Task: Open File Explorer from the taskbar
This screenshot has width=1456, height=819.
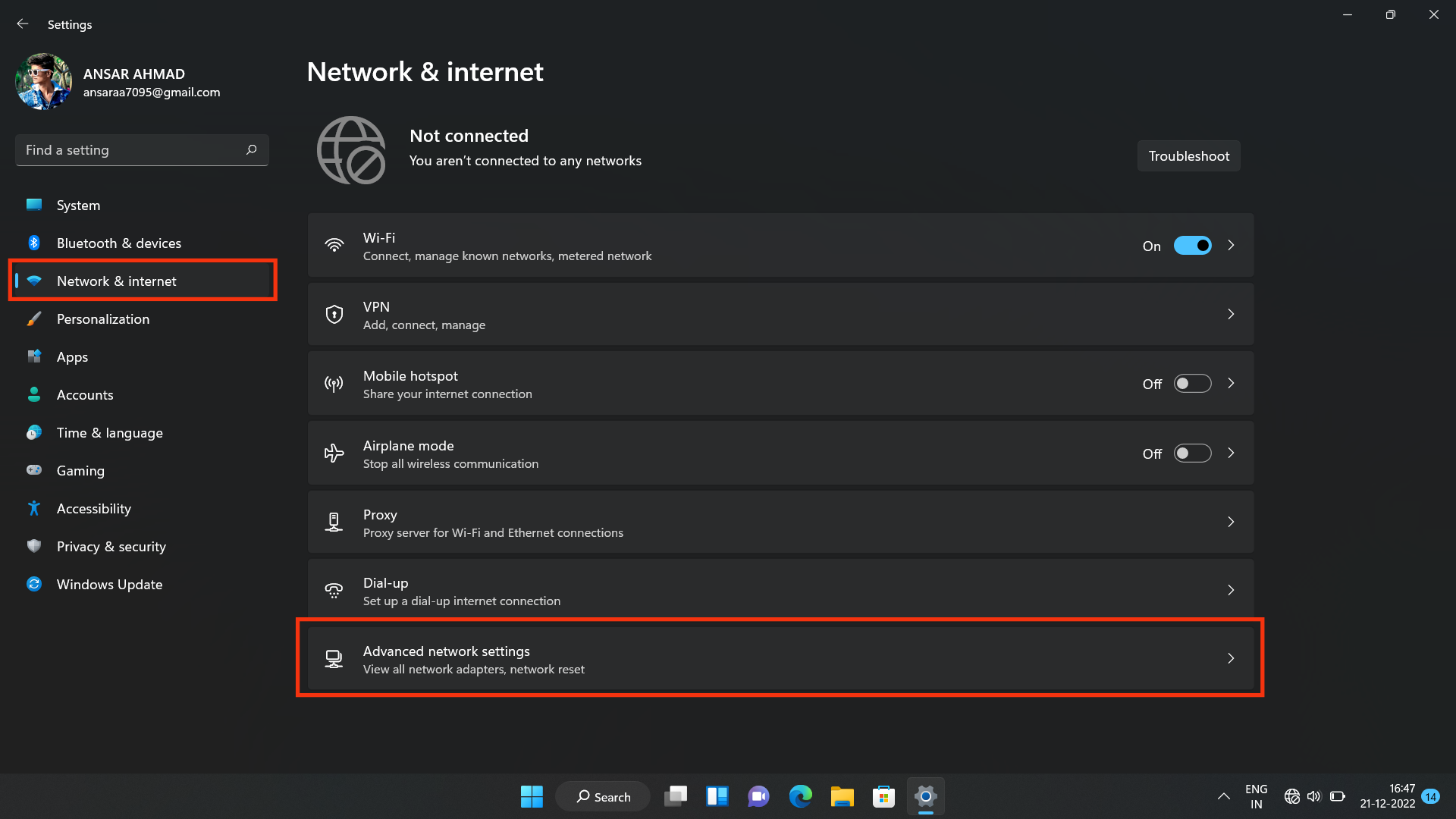Action: tap(842, 796)
